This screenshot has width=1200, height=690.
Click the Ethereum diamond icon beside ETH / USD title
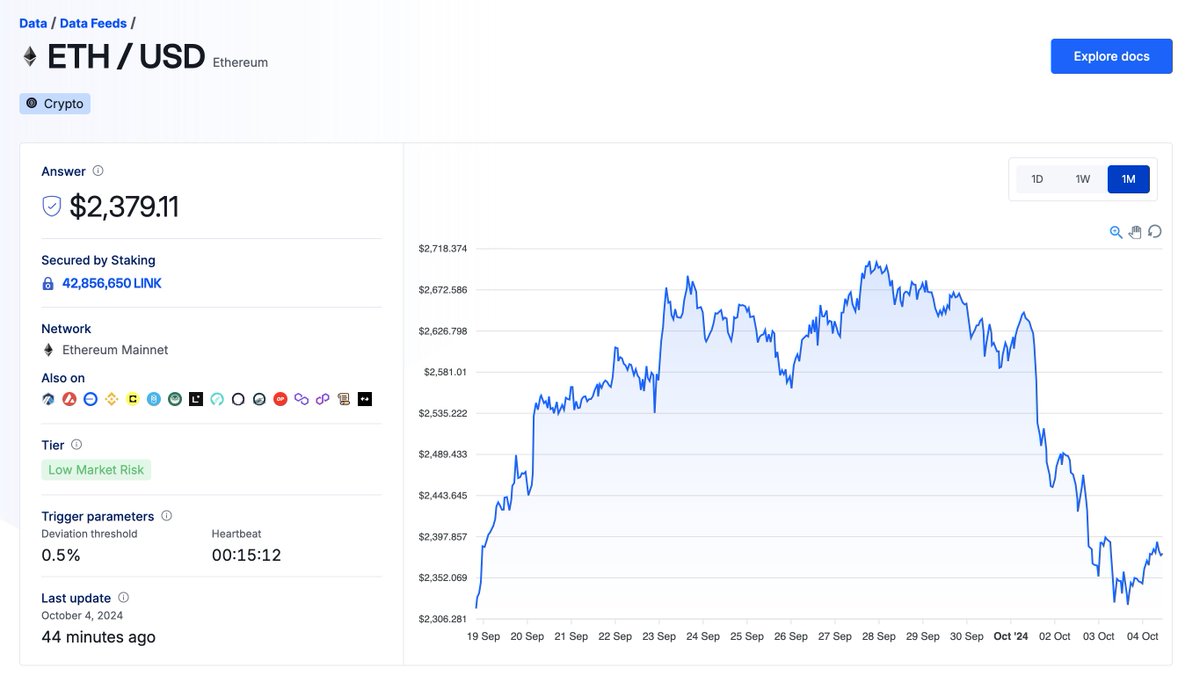(29, 57)
